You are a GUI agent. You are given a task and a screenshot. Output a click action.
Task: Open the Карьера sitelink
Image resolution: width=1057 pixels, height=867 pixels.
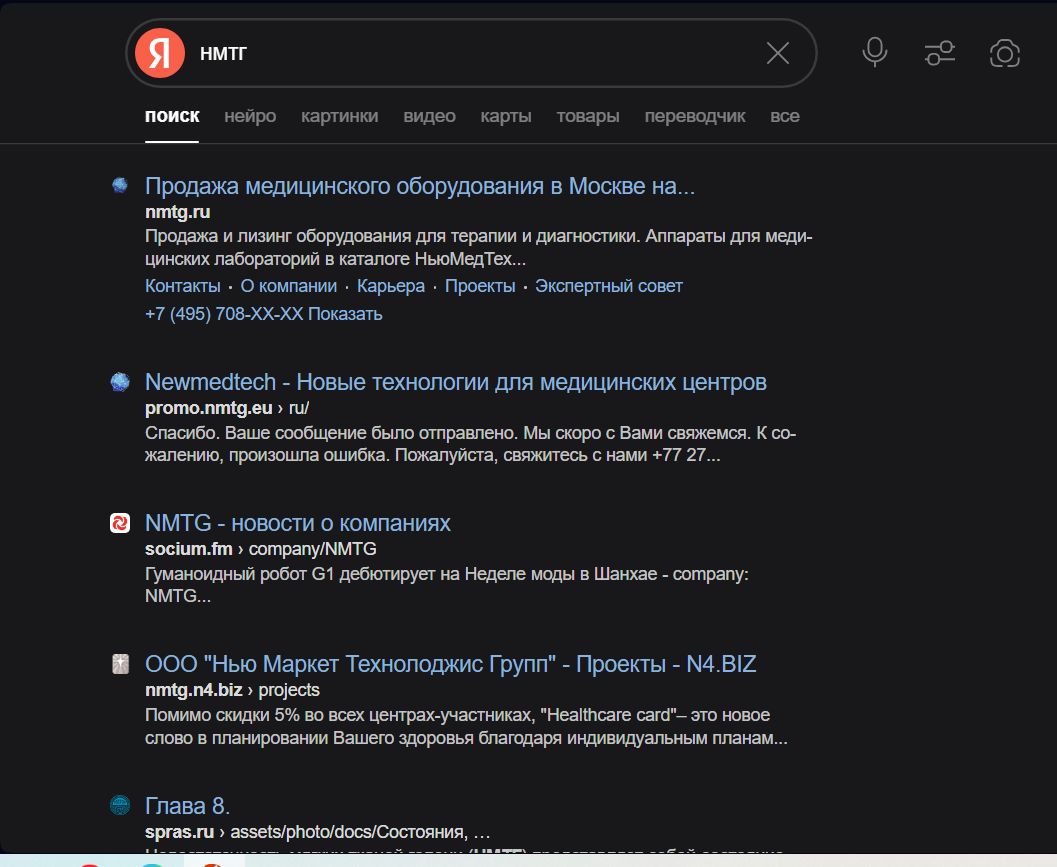point(391,286)
